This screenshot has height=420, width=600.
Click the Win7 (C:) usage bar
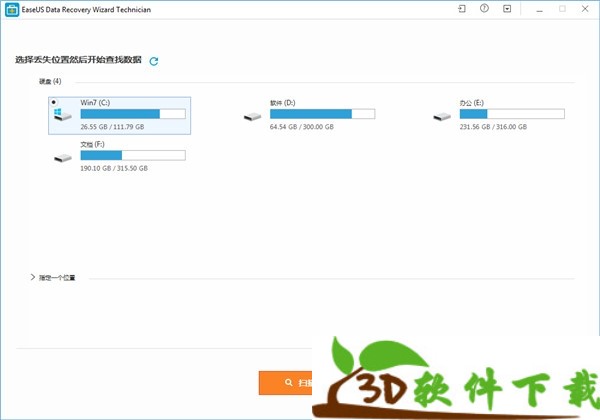tap(133, 114)
